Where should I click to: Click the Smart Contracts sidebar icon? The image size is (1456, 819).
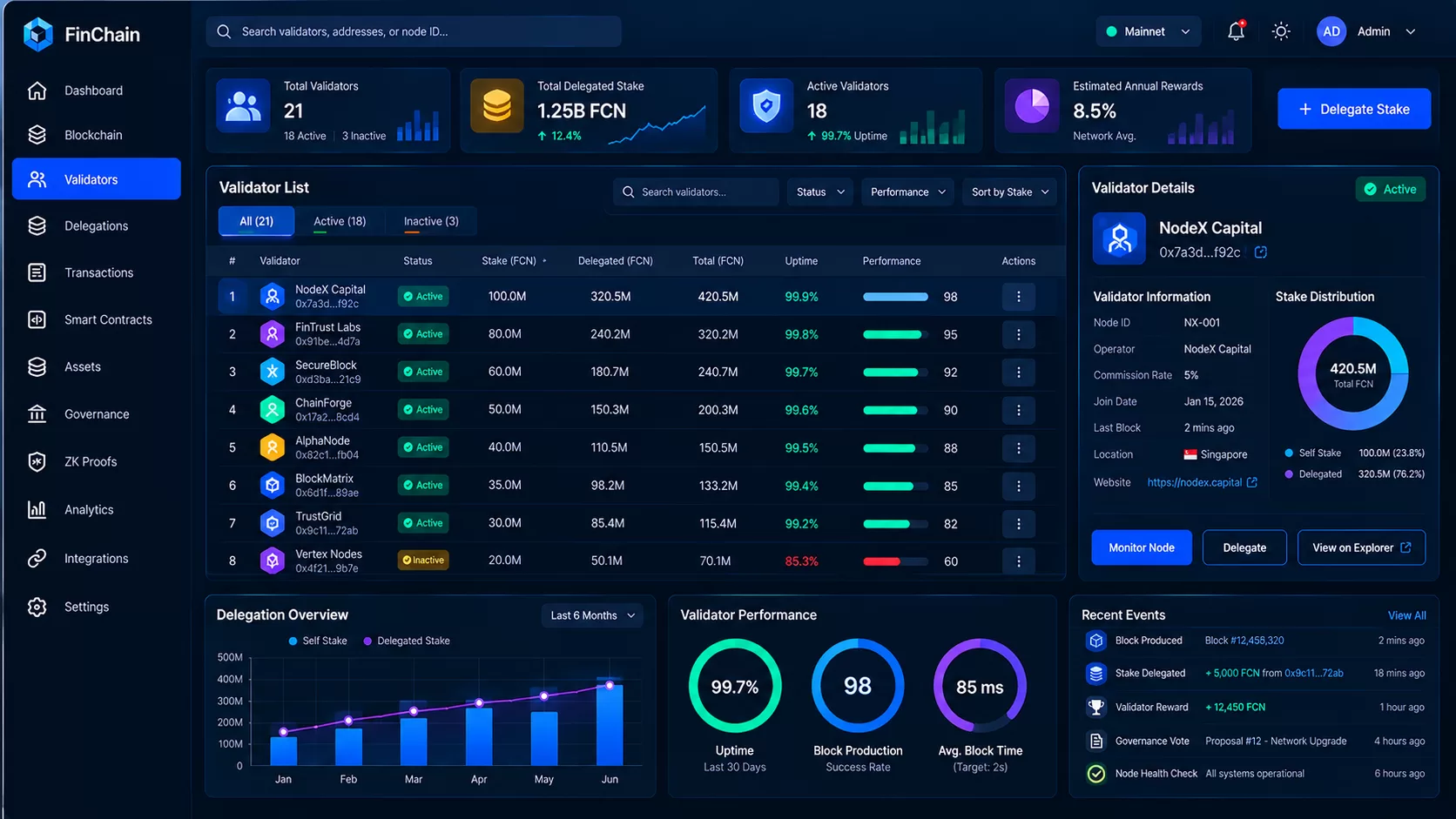click(x=37, y=319)
